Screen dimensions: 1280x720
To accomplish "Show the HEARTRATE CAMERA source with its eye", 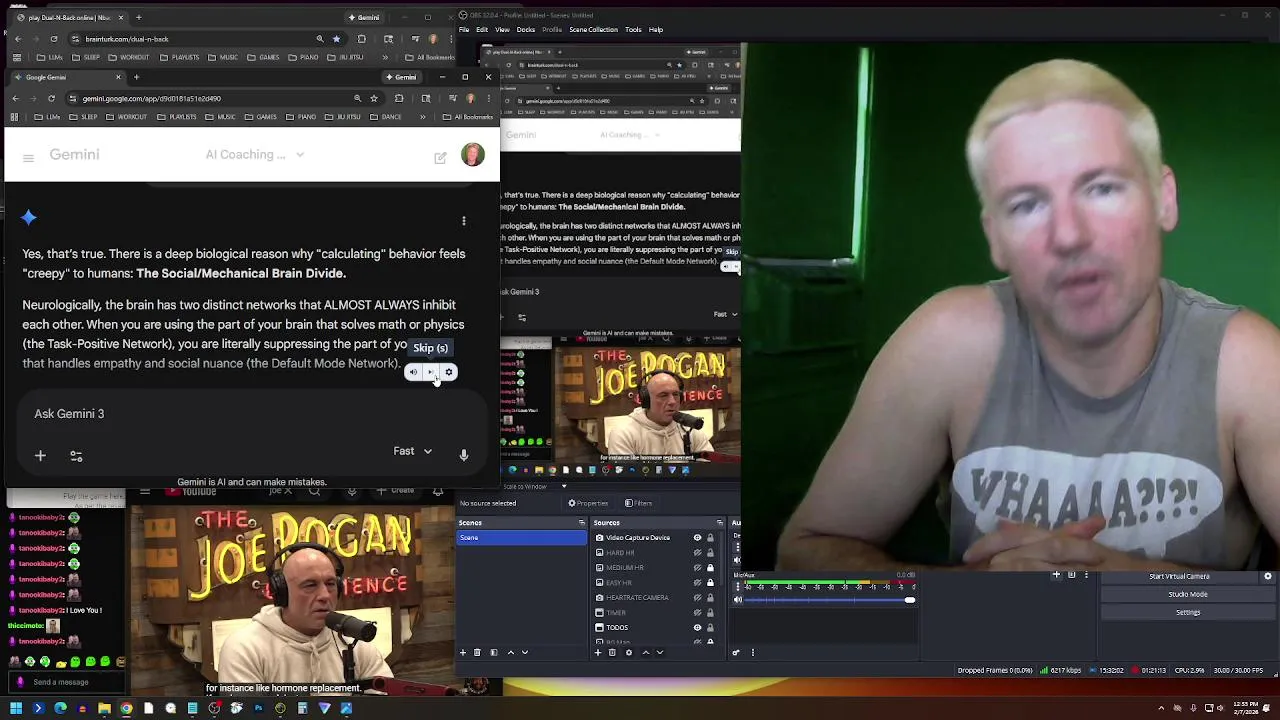I will 697,598.
